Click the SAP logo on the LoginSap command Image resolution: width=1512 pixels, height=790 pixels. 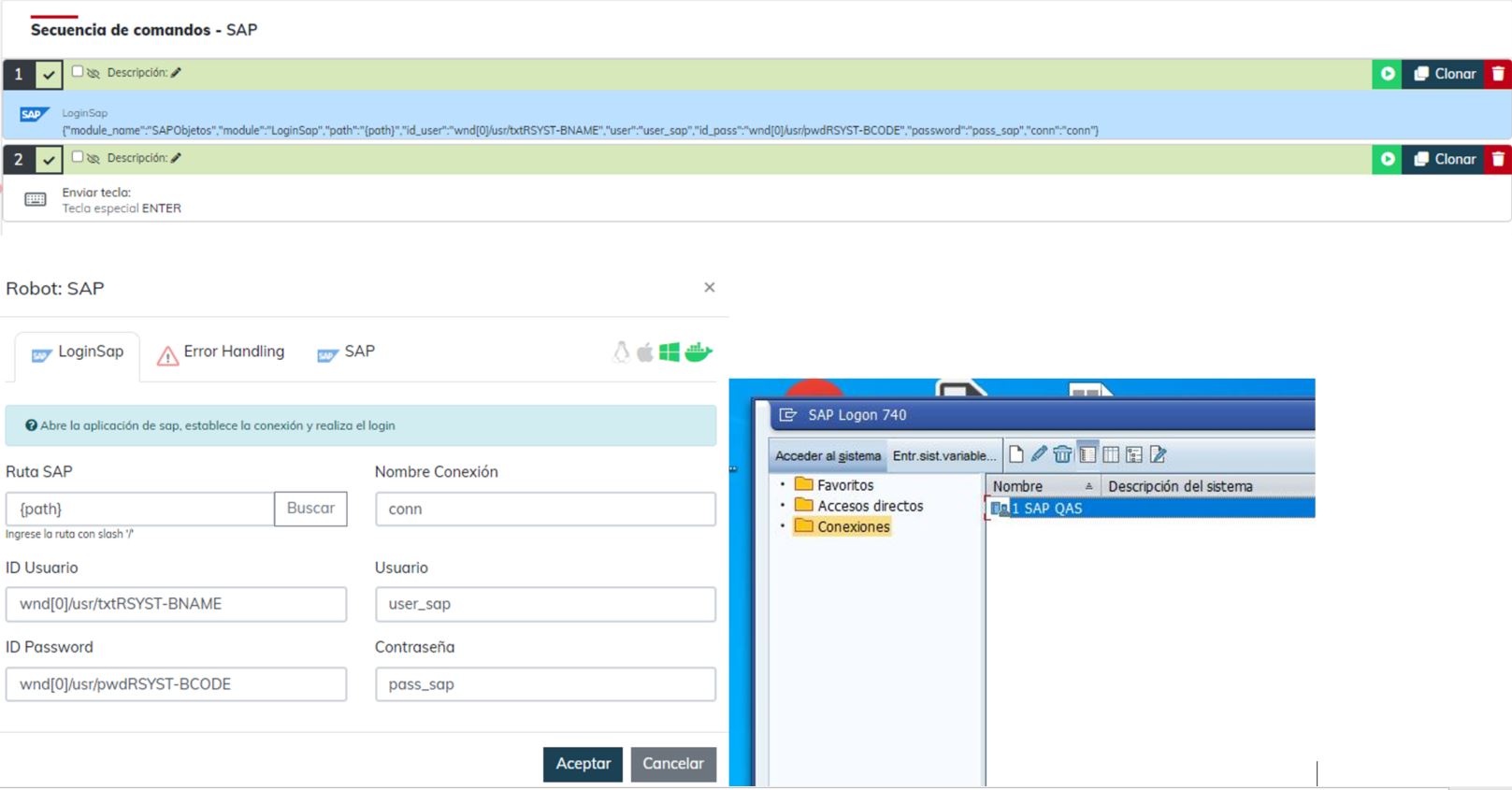click(x=34, y=114)
